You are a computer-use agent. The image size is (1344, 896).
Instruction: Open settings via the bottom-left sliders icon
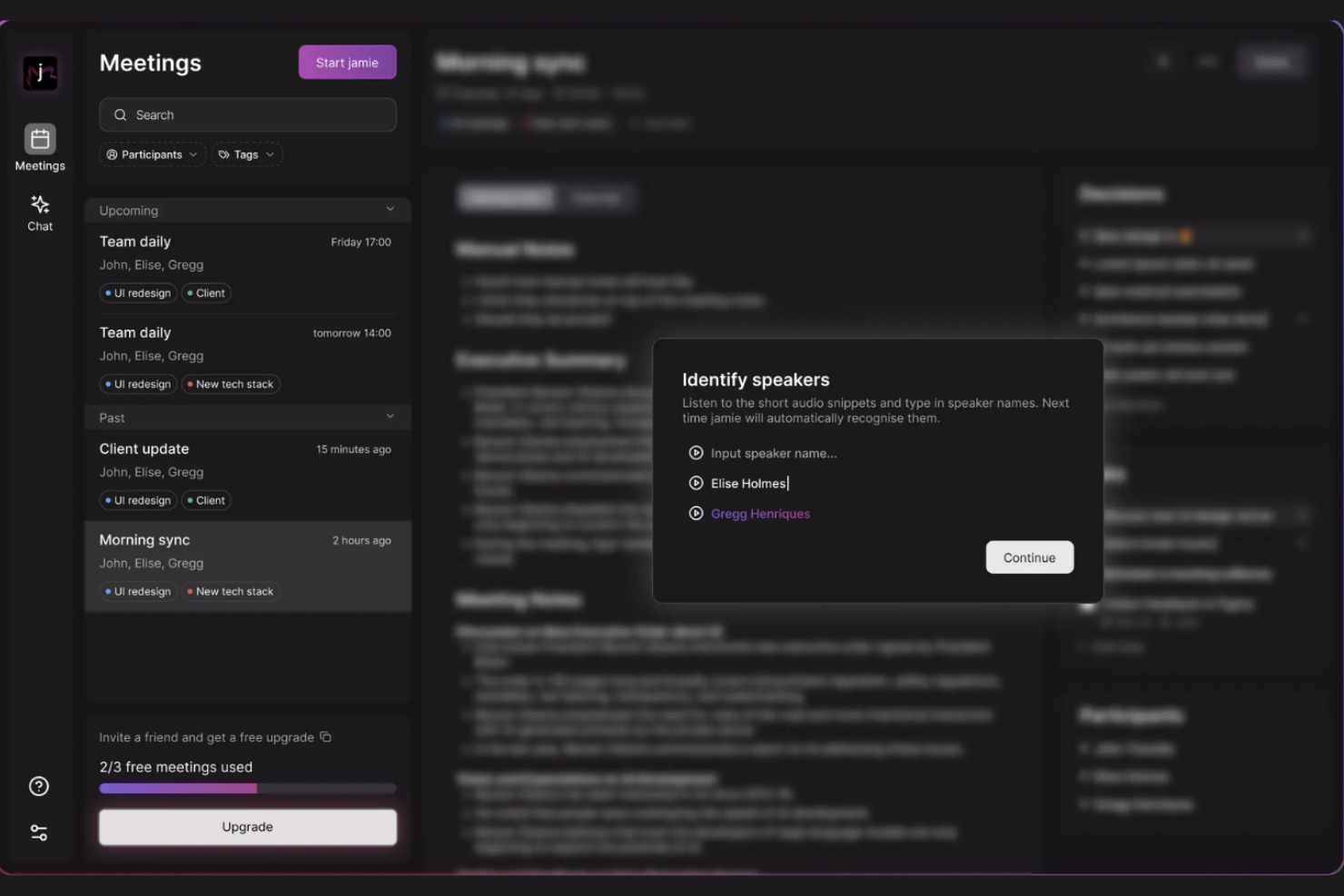tap(38, 832)
